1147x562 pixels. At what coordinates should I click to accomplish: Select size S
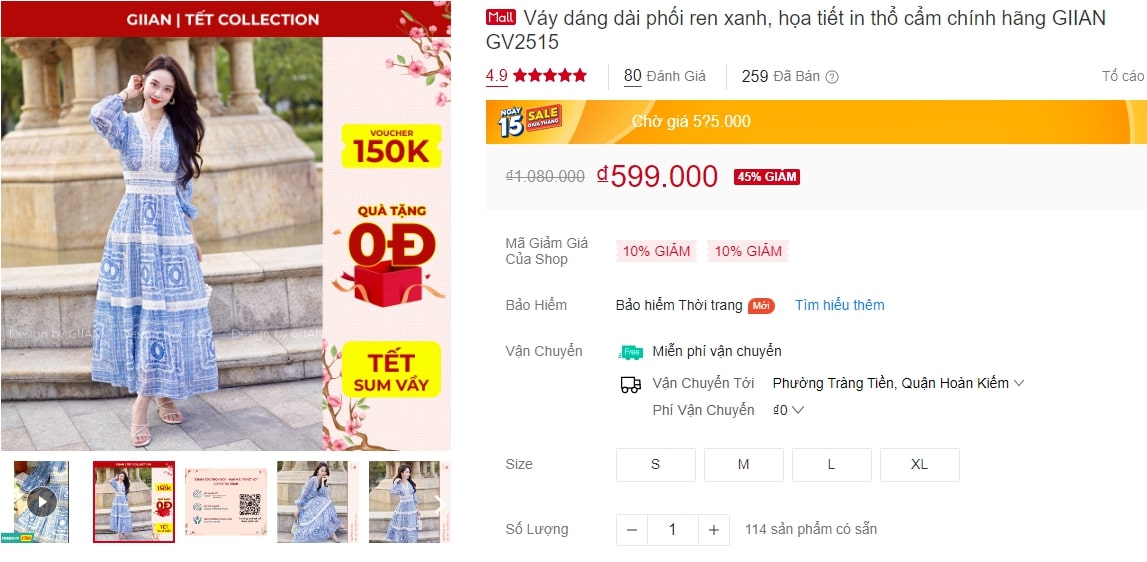click(655, 465)
